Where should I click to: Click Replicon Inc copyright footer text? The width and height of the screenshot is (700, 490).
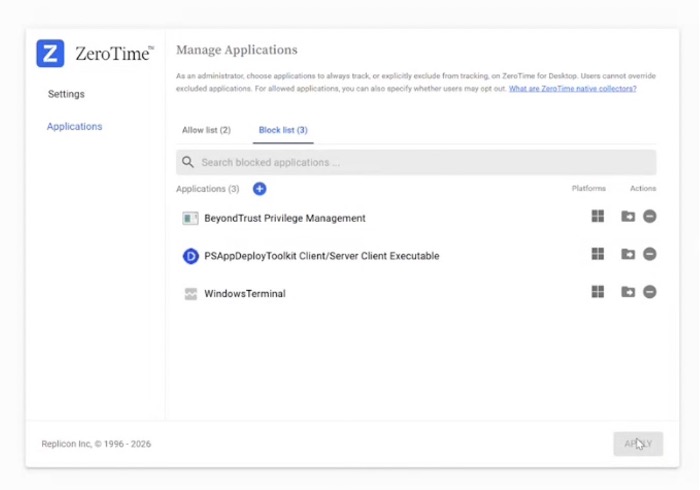coord(96,444)
